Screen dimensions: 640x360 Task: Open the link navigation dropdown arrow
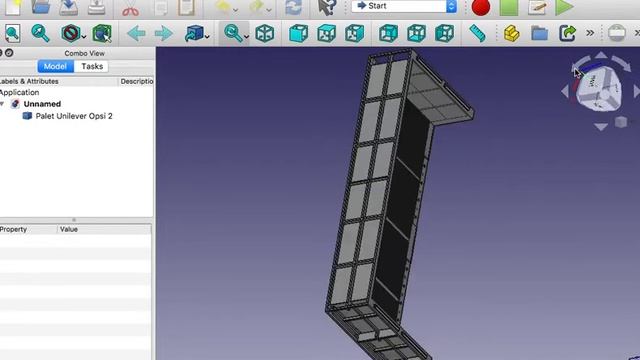[x=207, y=37]
